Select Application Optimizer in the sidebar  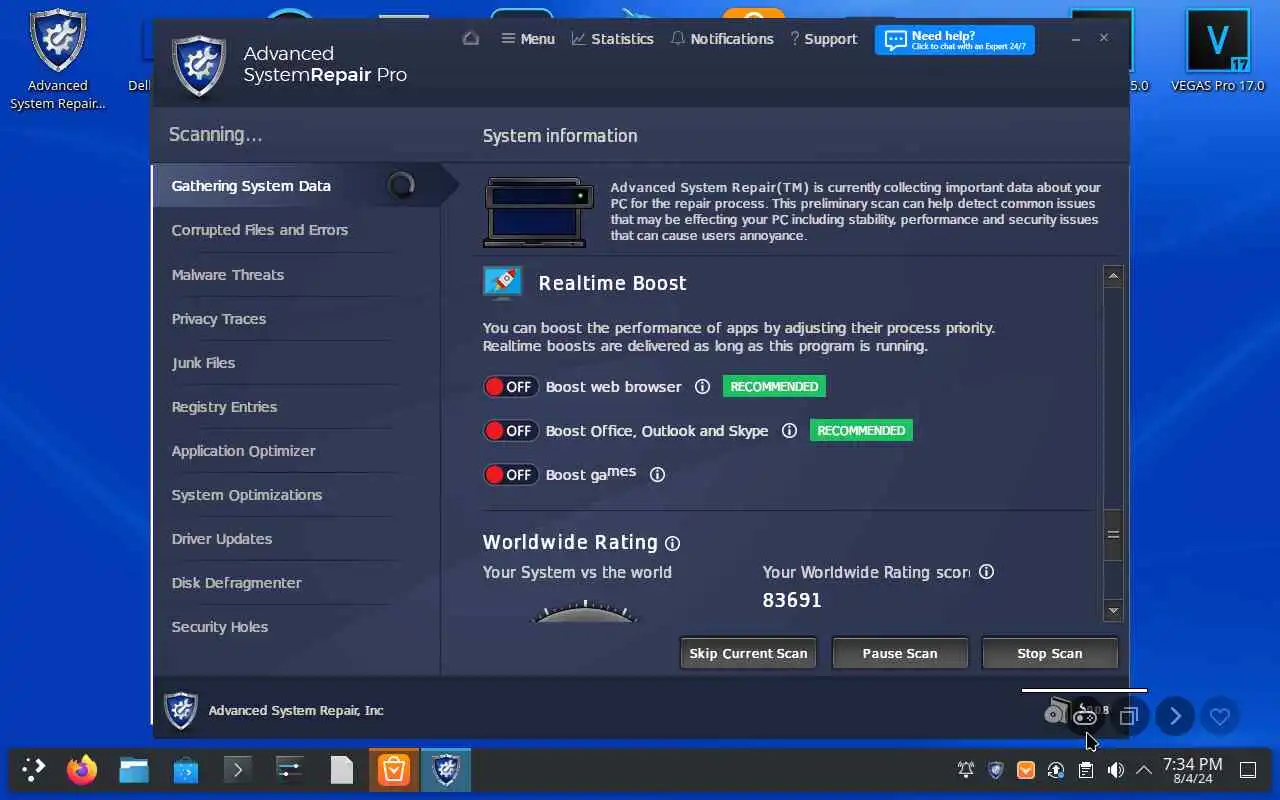[243, 451]
